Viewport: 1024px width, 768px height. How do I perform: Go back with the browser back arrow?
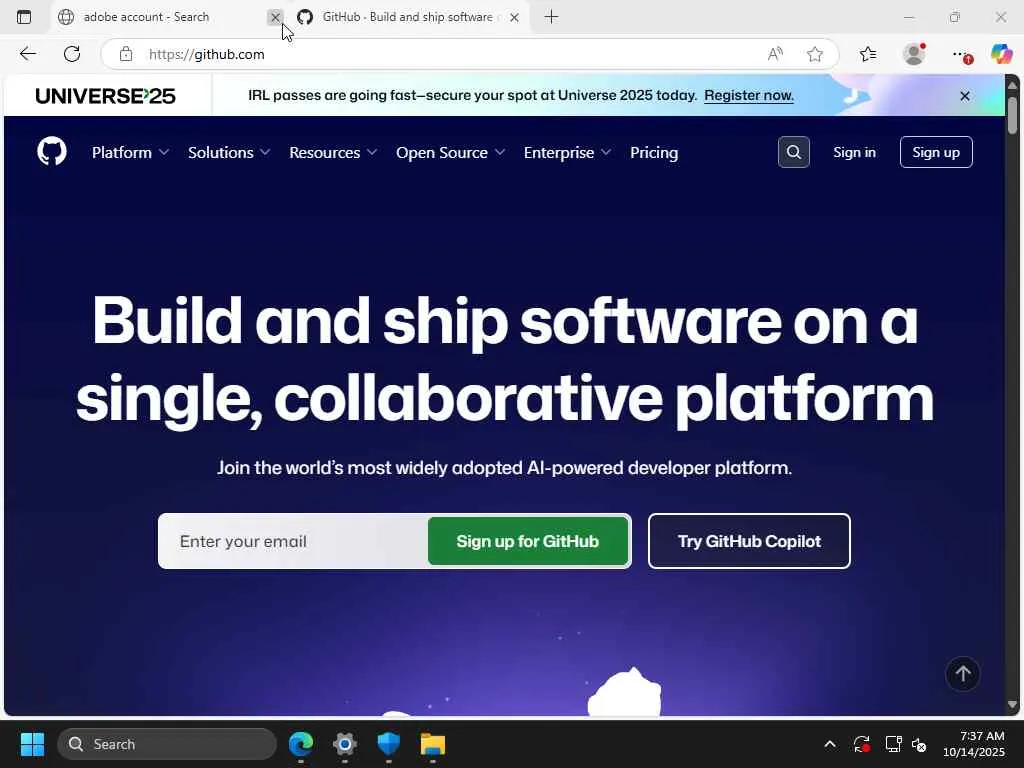point(27,54)
